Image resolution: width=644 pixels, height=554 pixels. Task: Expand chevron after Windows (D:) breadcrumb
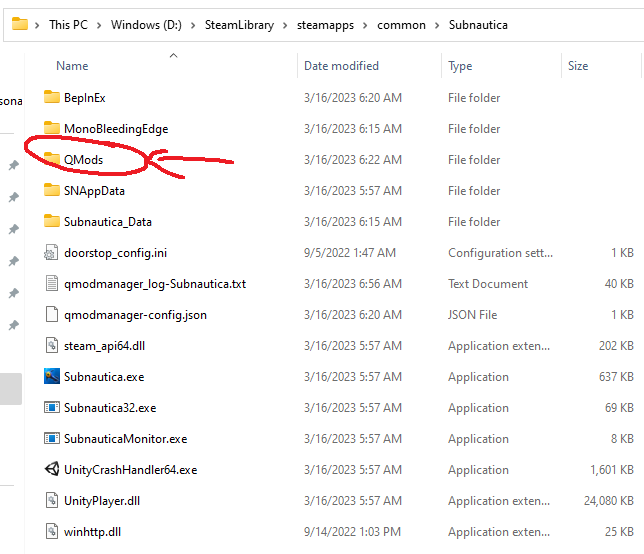(x=193, y=25)
